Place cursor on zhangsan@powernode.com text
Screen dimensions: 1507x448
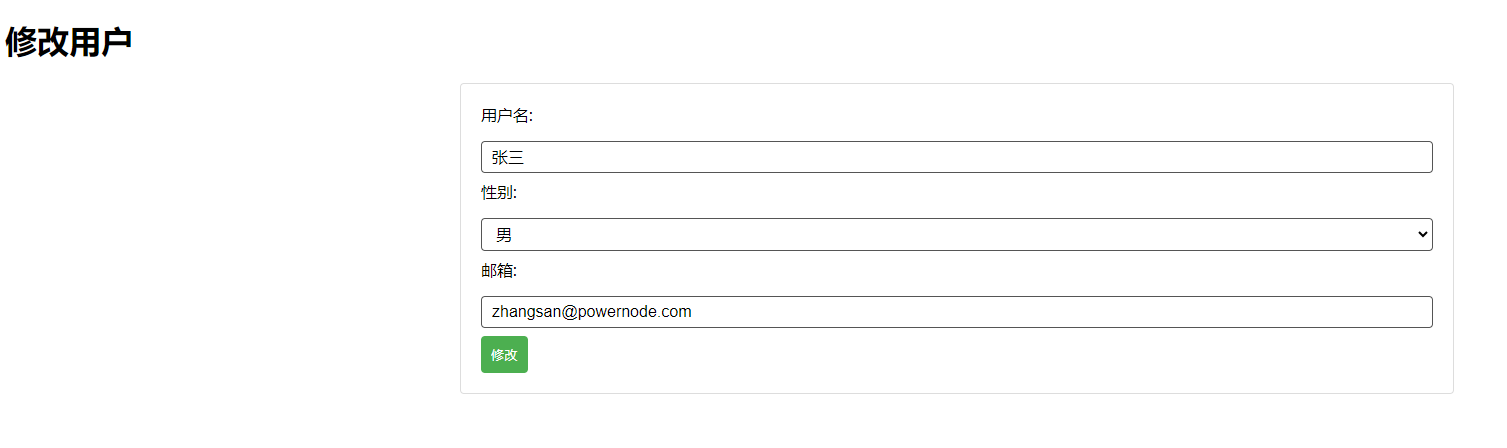pyautogui.click(x=591, y=312)
